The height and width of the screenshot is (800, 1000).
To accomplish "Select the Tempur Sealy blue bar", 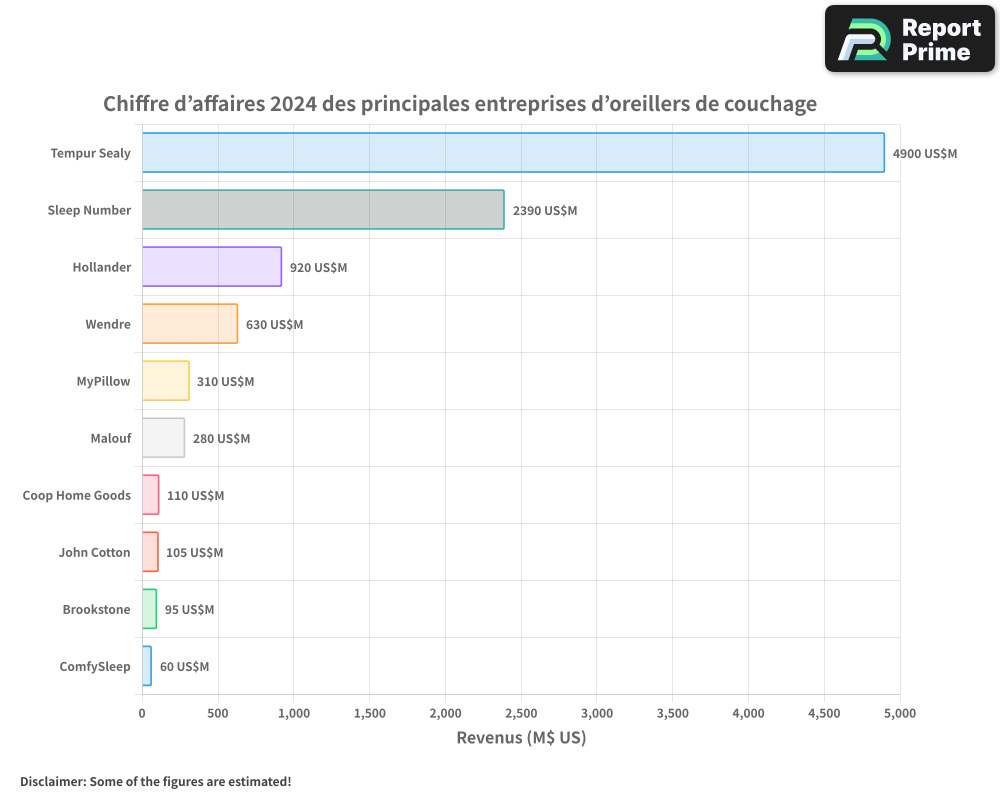I will point(513,153).
